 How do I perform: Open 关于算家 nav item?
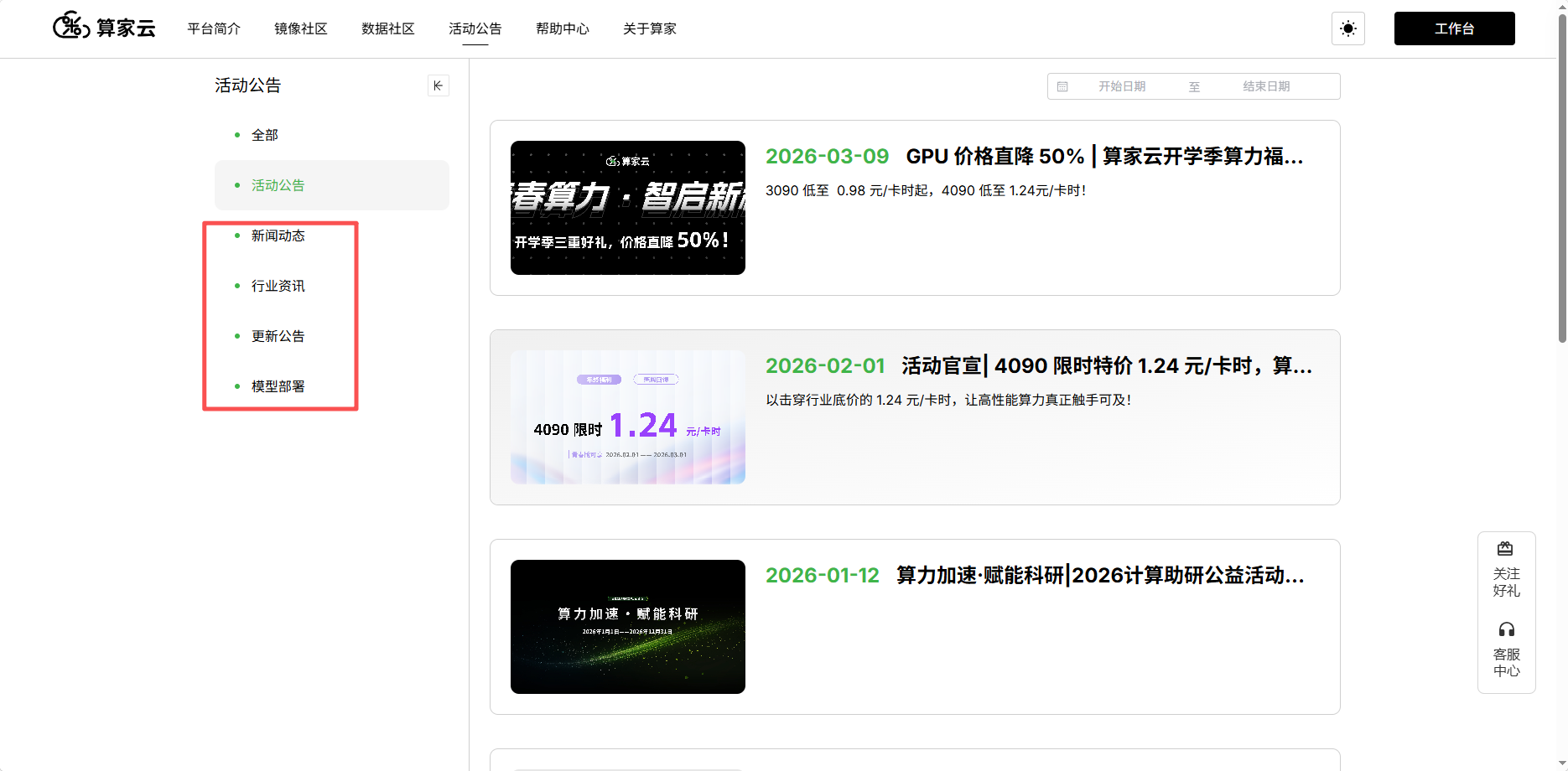[650, 28]
